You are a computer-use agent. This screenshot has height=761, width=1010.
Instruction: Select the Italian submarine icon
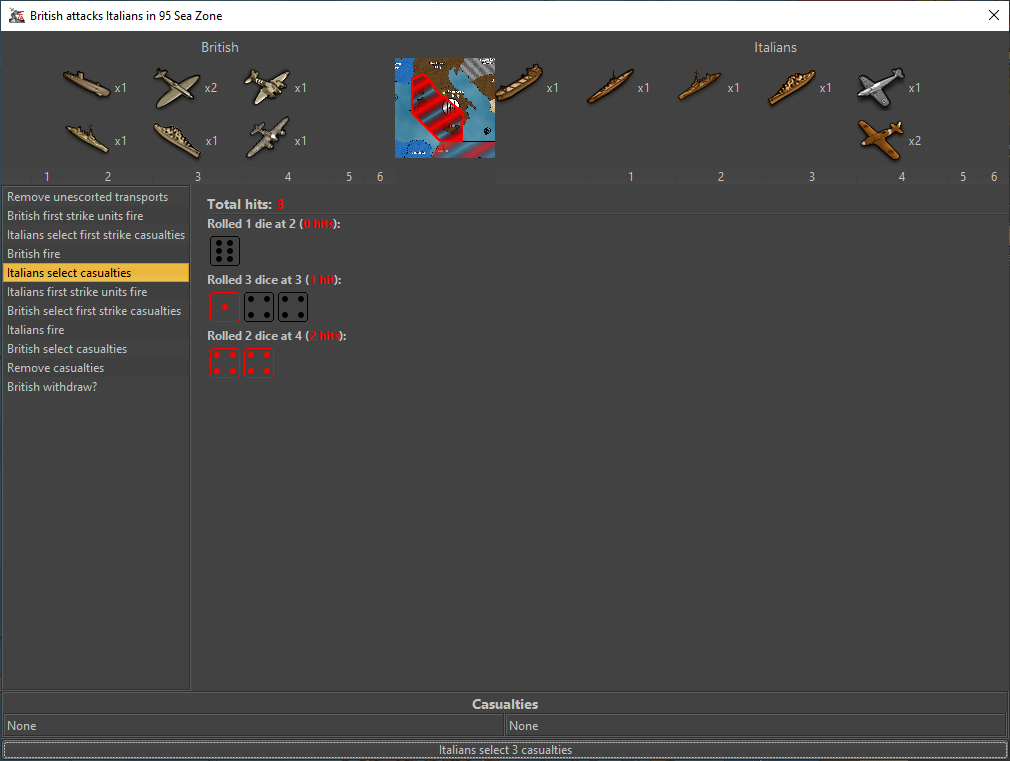click(611, 86)
